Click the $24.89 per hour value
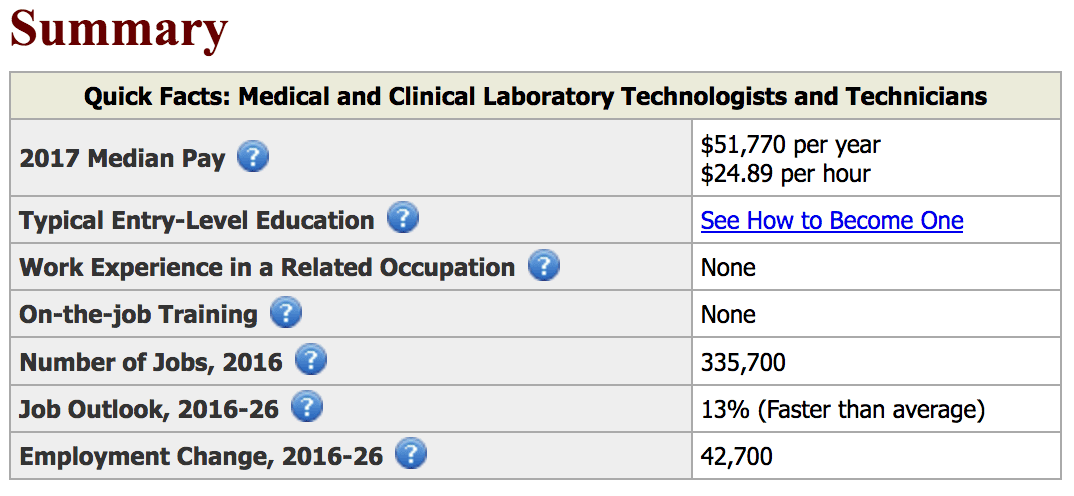Screen dimensions: 1074x496 (x=785, y=173)
